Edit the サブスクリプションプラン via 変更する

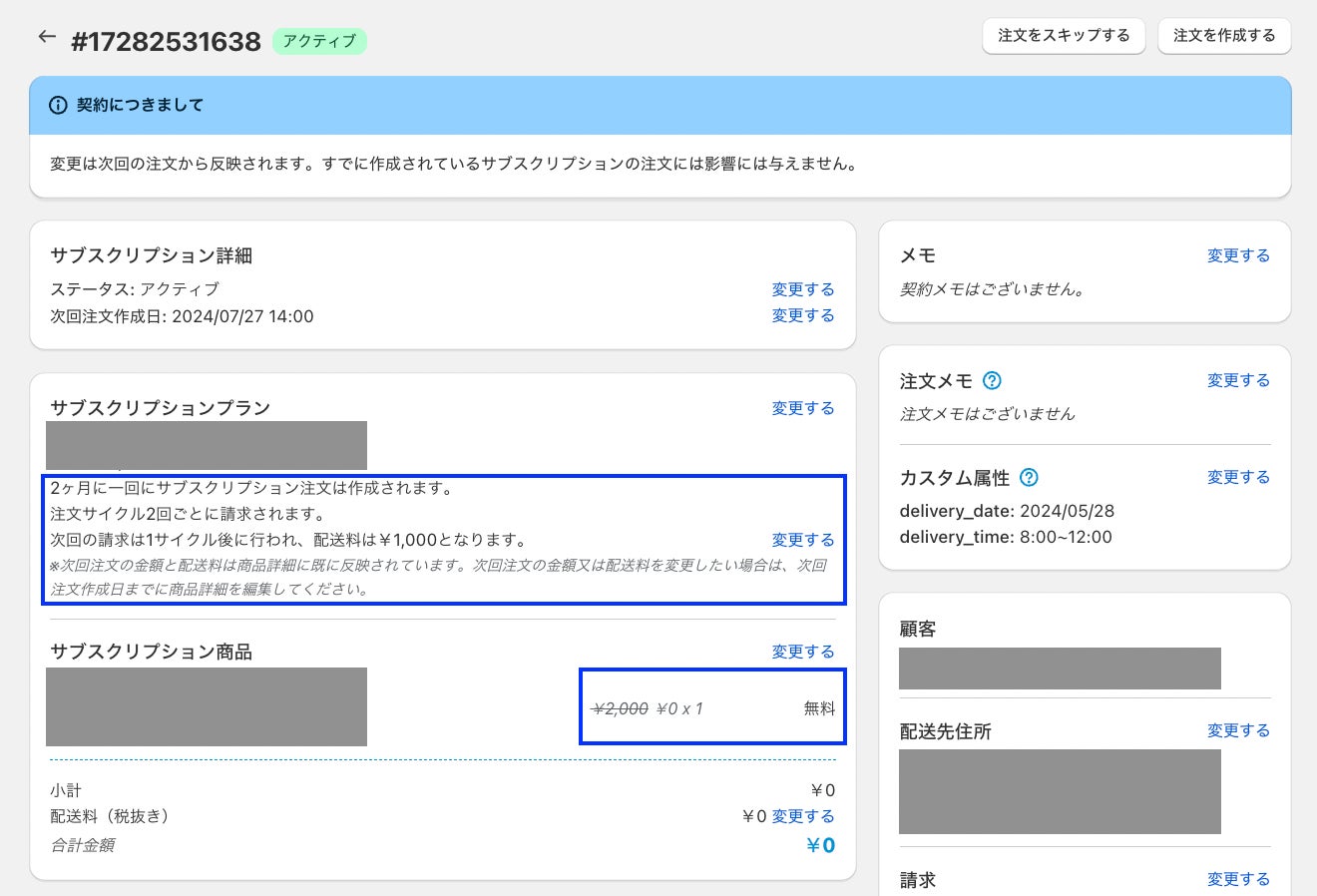(x=802, y=408)
